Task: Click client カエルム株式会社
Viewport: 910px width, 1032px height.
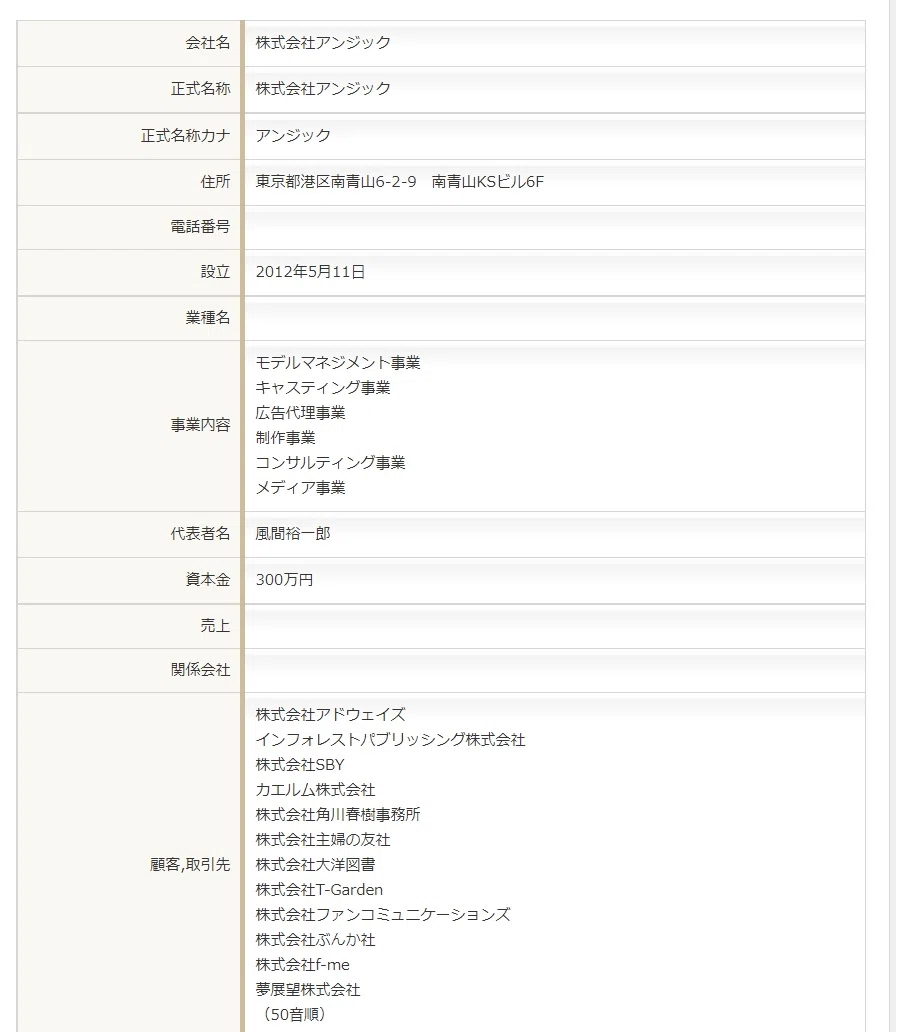Action: point(315,790)
